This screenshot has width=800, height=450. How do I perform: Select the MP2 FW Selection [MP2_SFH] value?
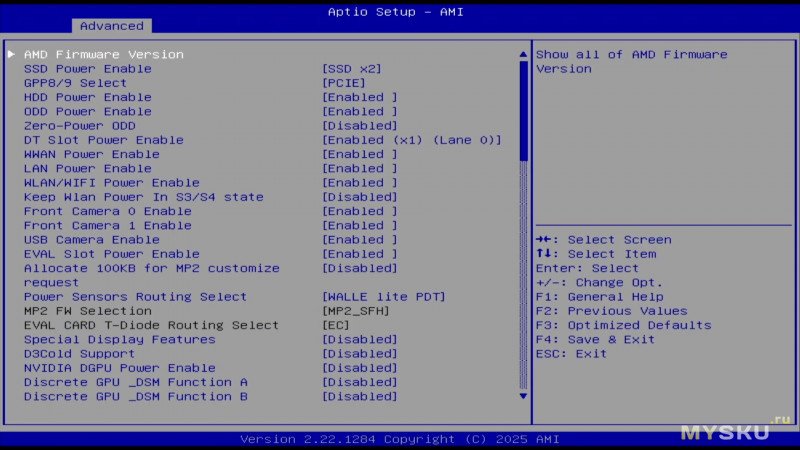coord(356,311)
